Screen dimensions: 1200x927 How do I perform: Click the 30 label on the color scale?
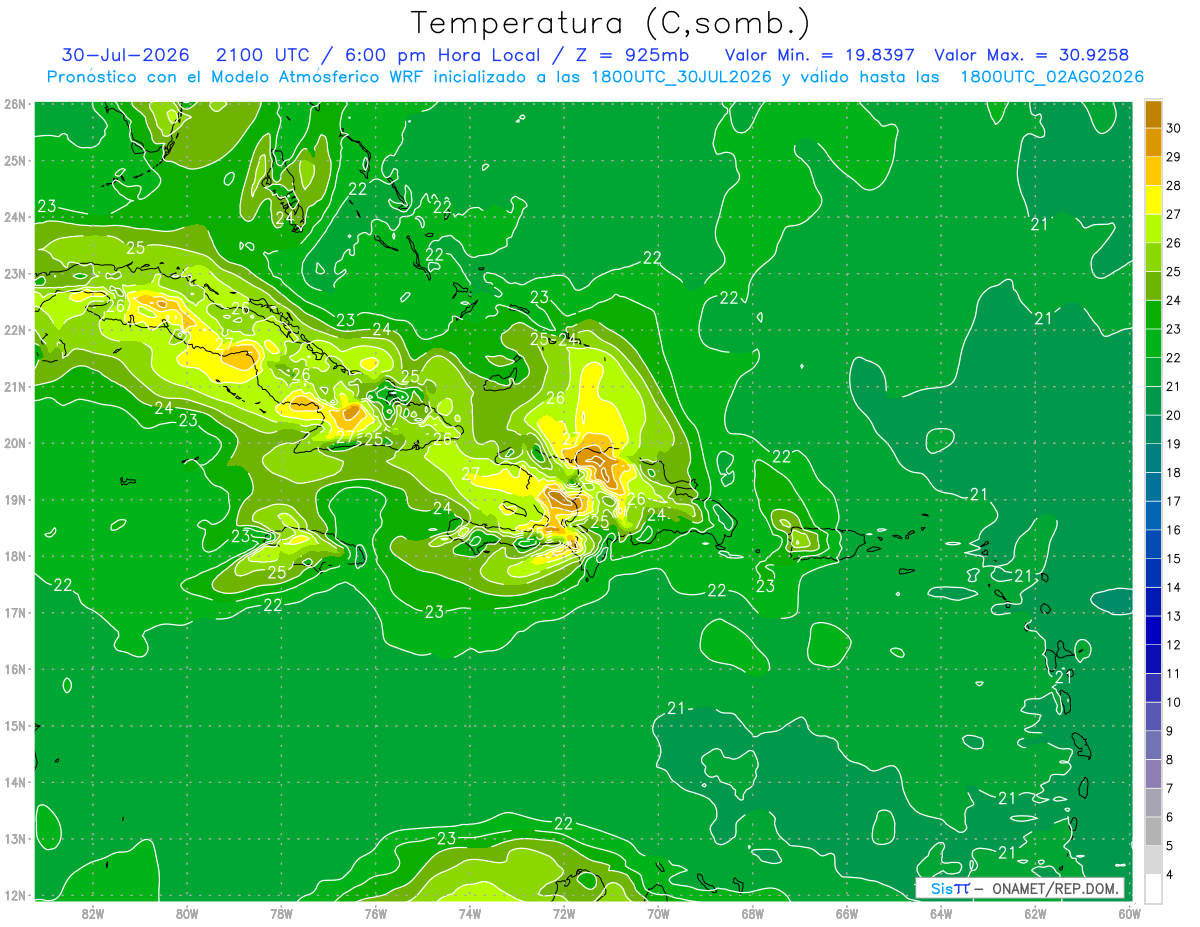tap(1173, 127)
